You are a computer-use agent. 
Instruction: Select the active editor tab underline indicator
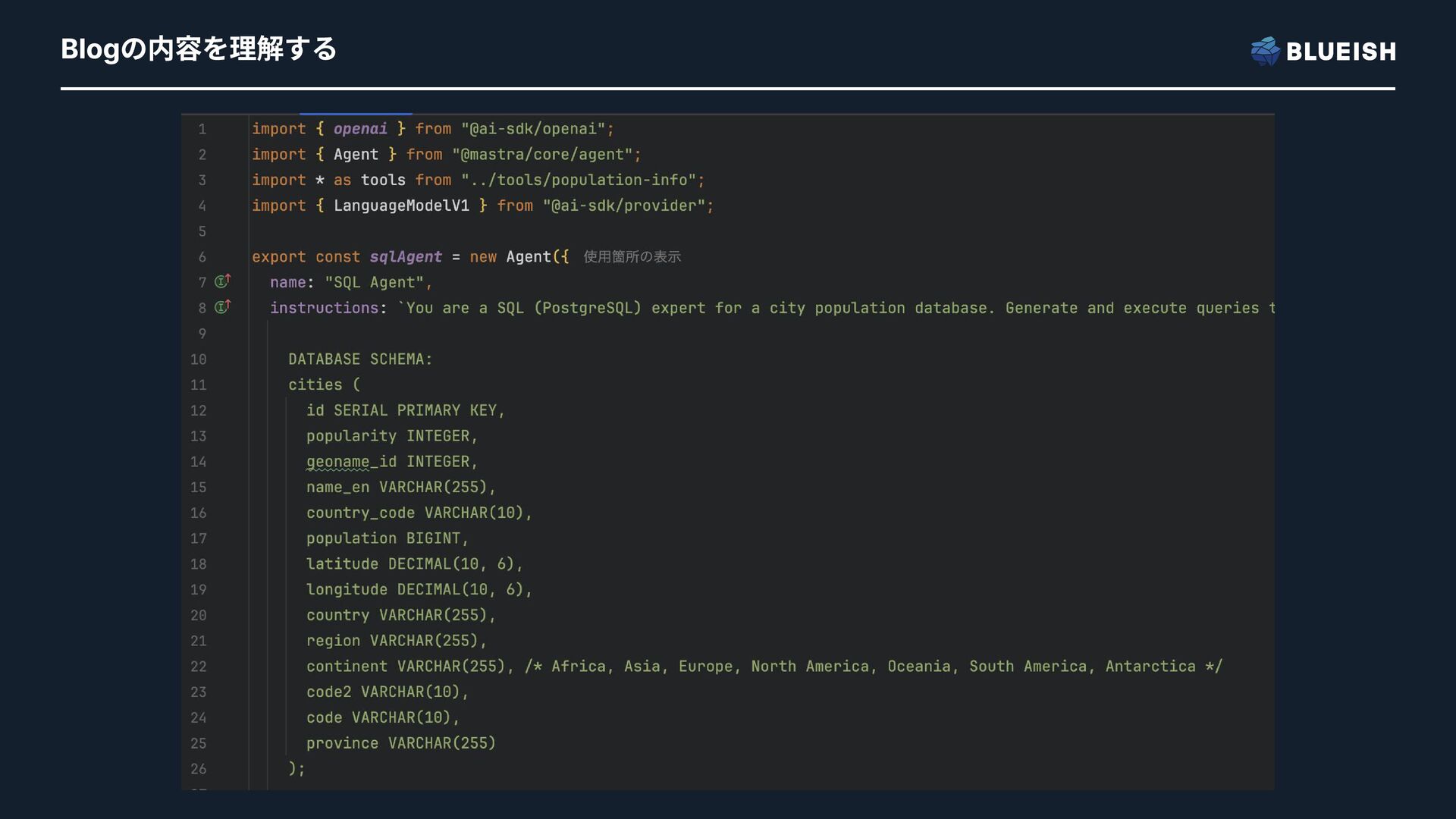point(355,115)
